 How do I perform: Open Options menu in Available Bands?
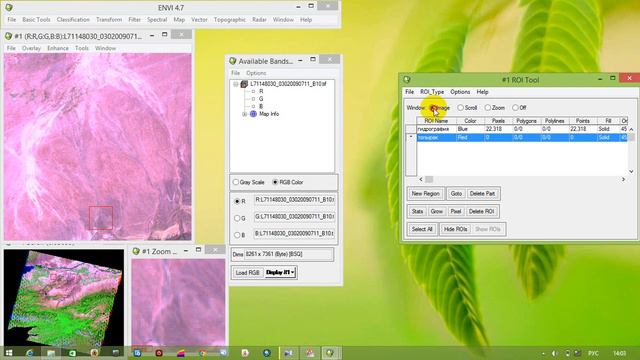[x=256, y=73]
